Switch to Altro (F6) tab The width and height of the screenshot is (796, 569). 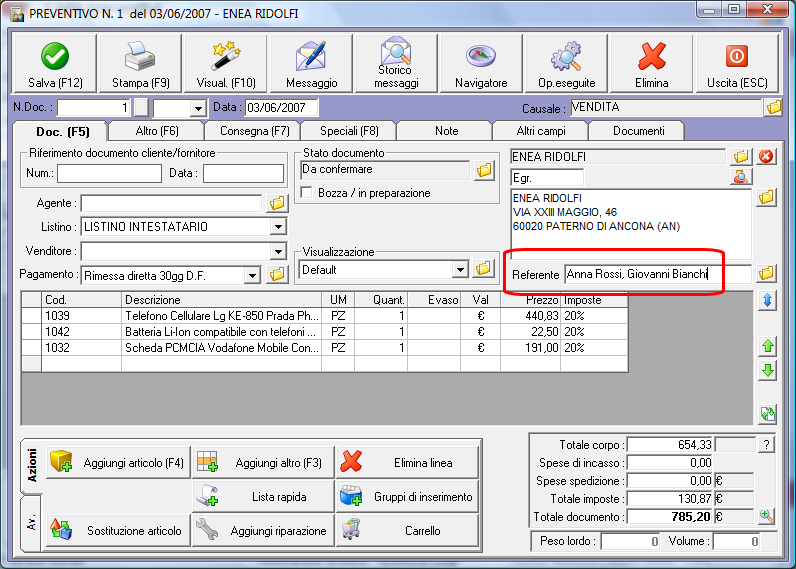(x=157, y=131)
